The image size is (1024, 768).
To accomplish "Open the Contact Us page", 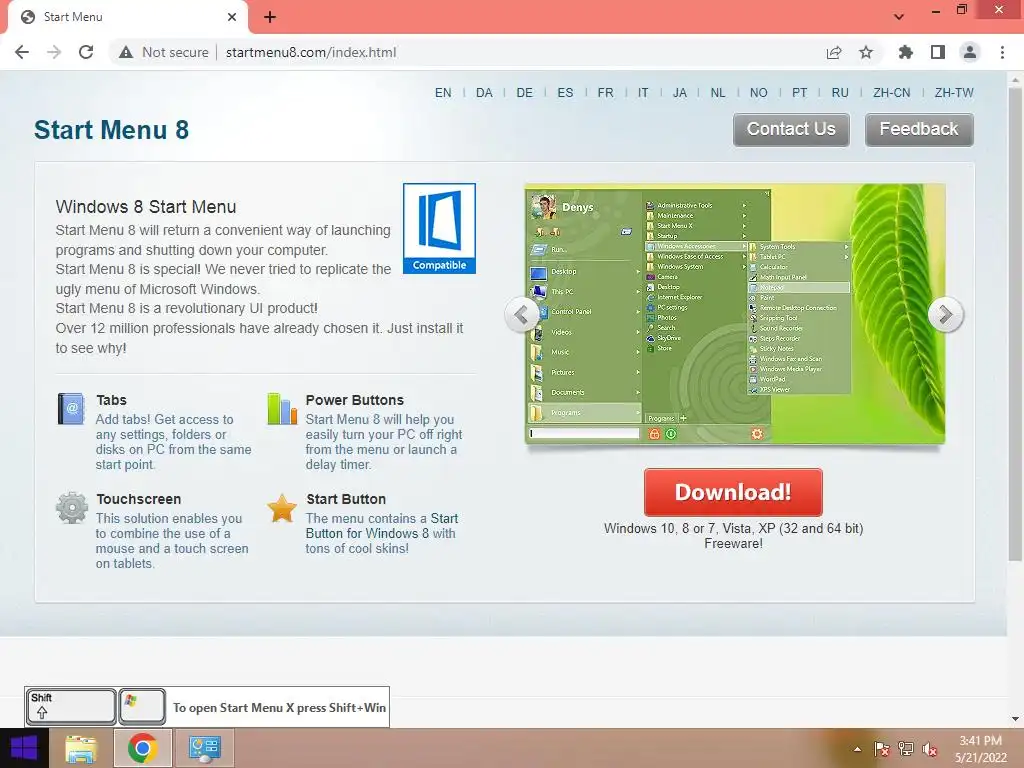I will [x=791, y=129].
